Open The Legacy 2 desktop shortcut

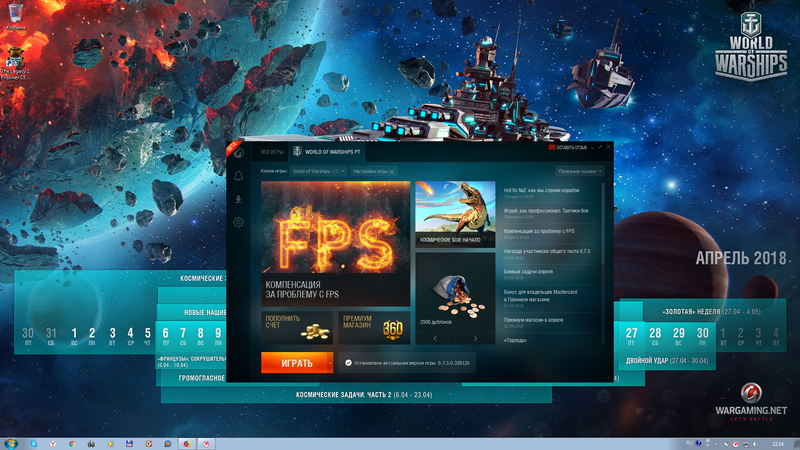pyautogui.click(x=15, y=63)
